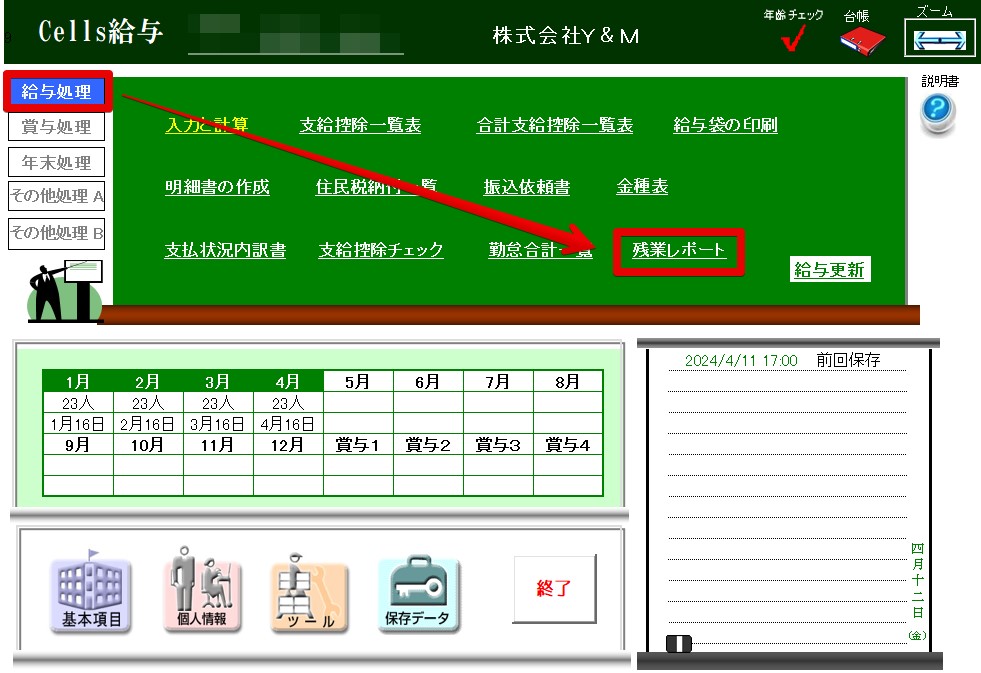Screen dimensions: 981x673
Task: Open the 台帳 red book icon
Action: (862, 40)
